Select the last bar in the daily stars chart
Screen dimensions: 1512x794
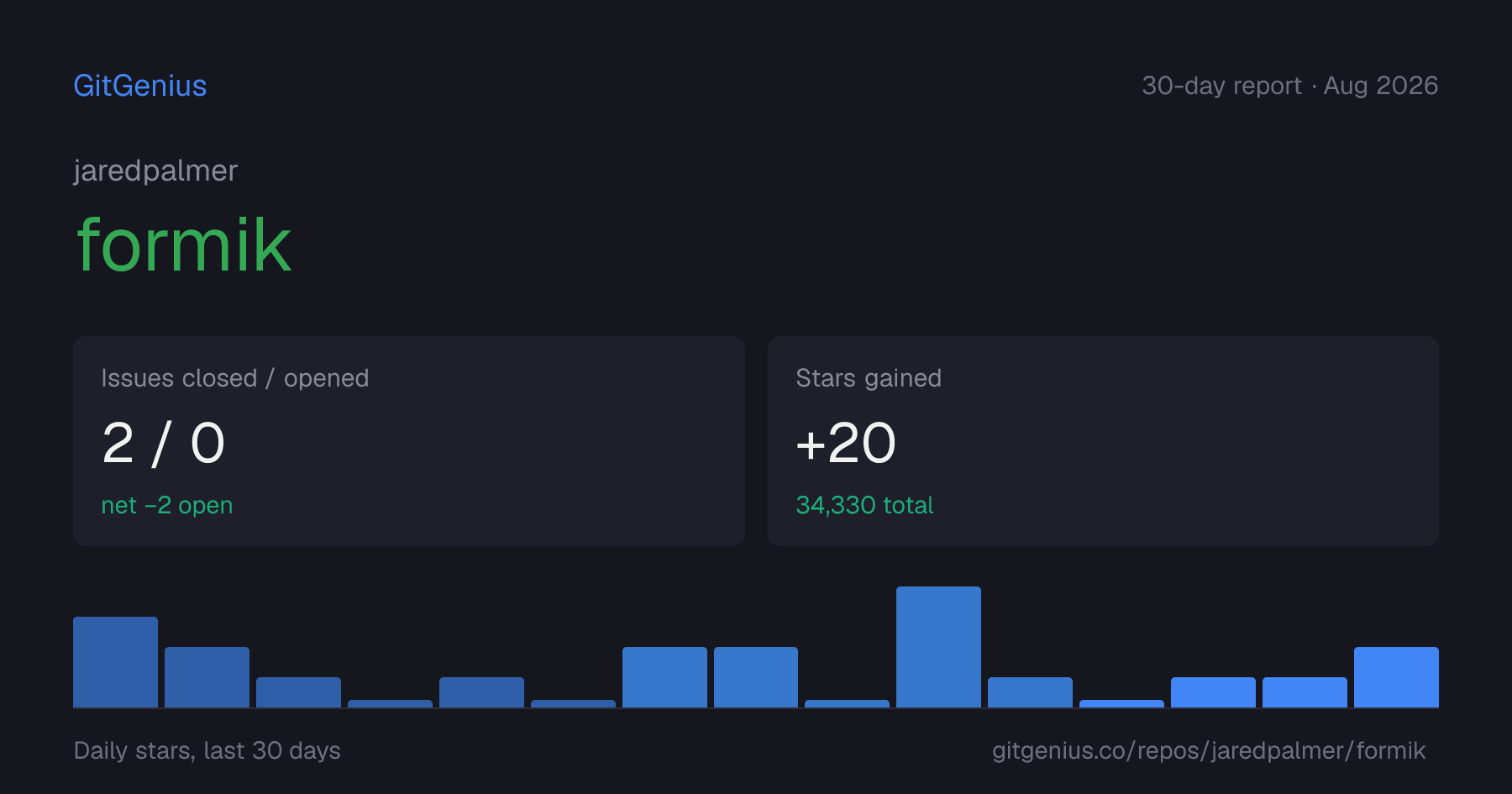click(1396, 677)
